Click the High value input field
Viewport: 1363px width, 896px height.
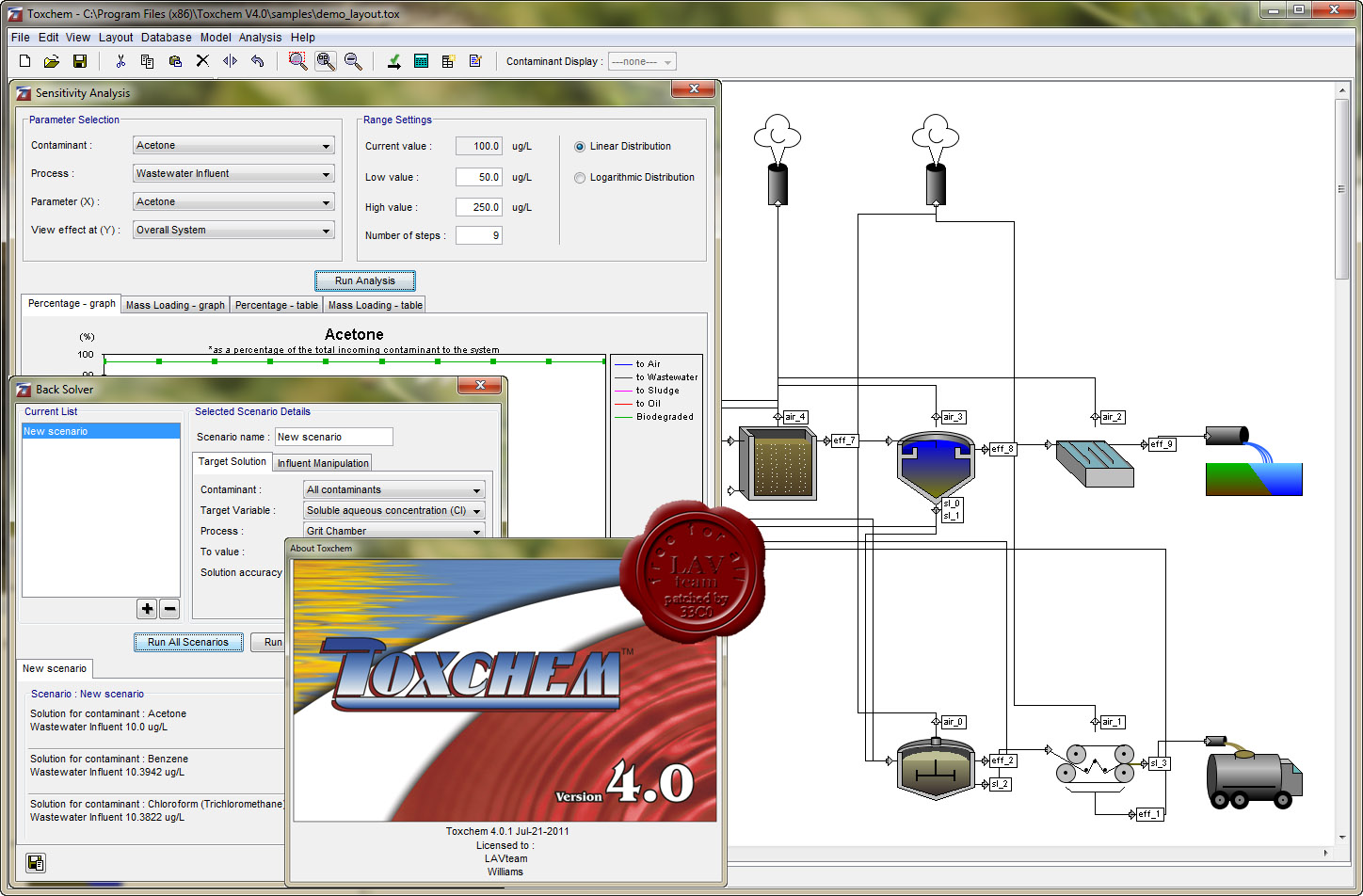[479, 207]
